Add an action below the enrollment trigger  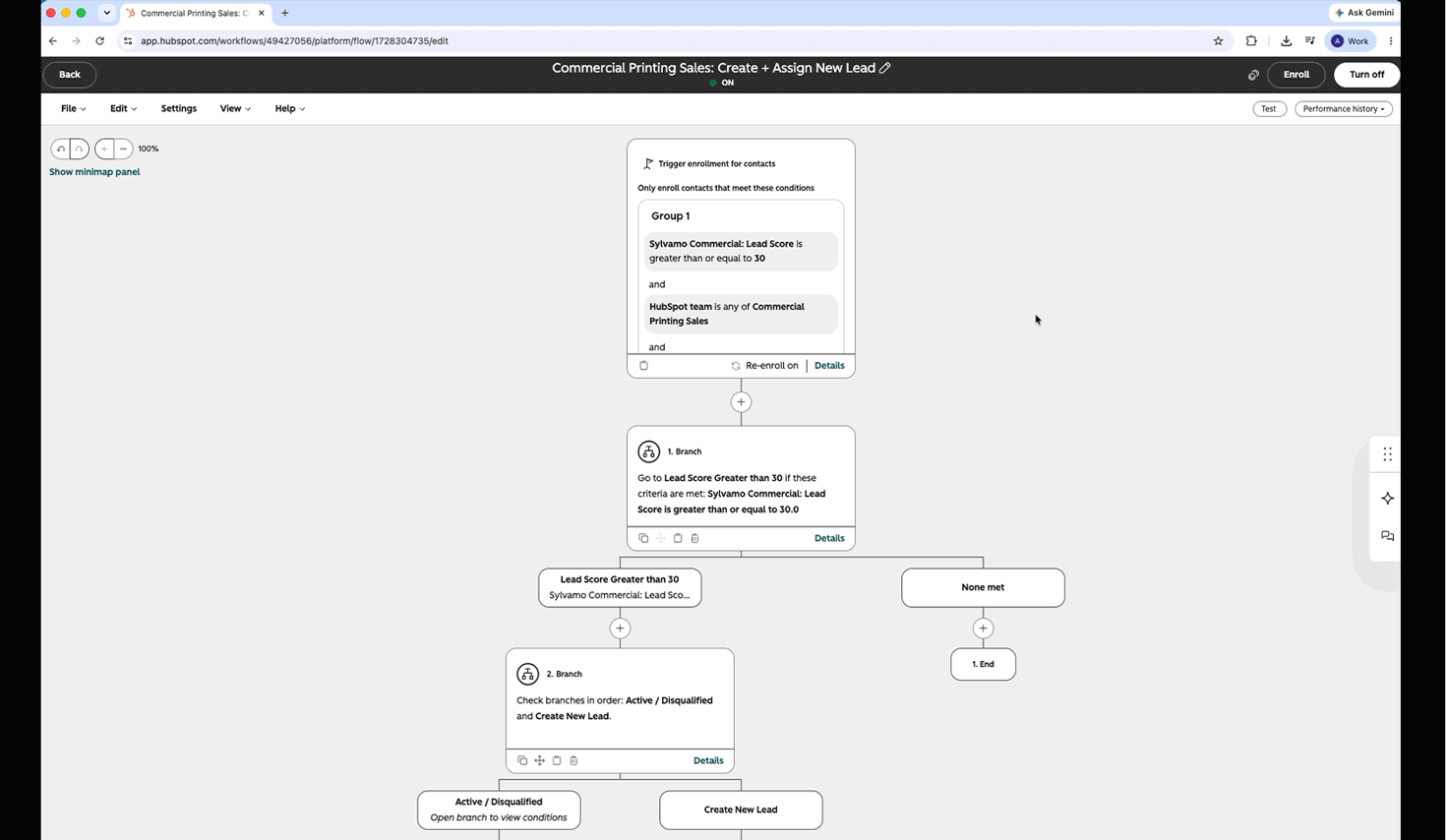pos(741,402)
